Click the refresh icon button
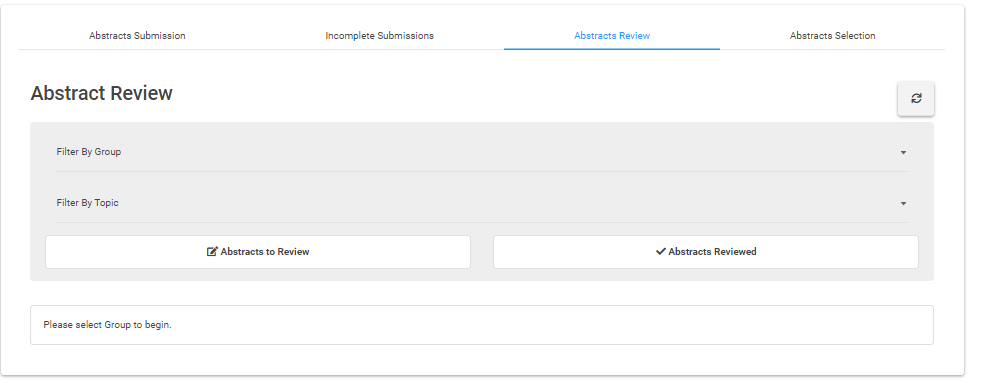Screen dimensions: 982x383 coord(916,99)
